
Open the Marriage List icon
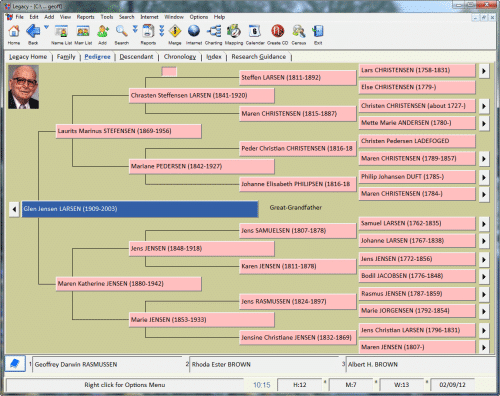tap(83, 31)
